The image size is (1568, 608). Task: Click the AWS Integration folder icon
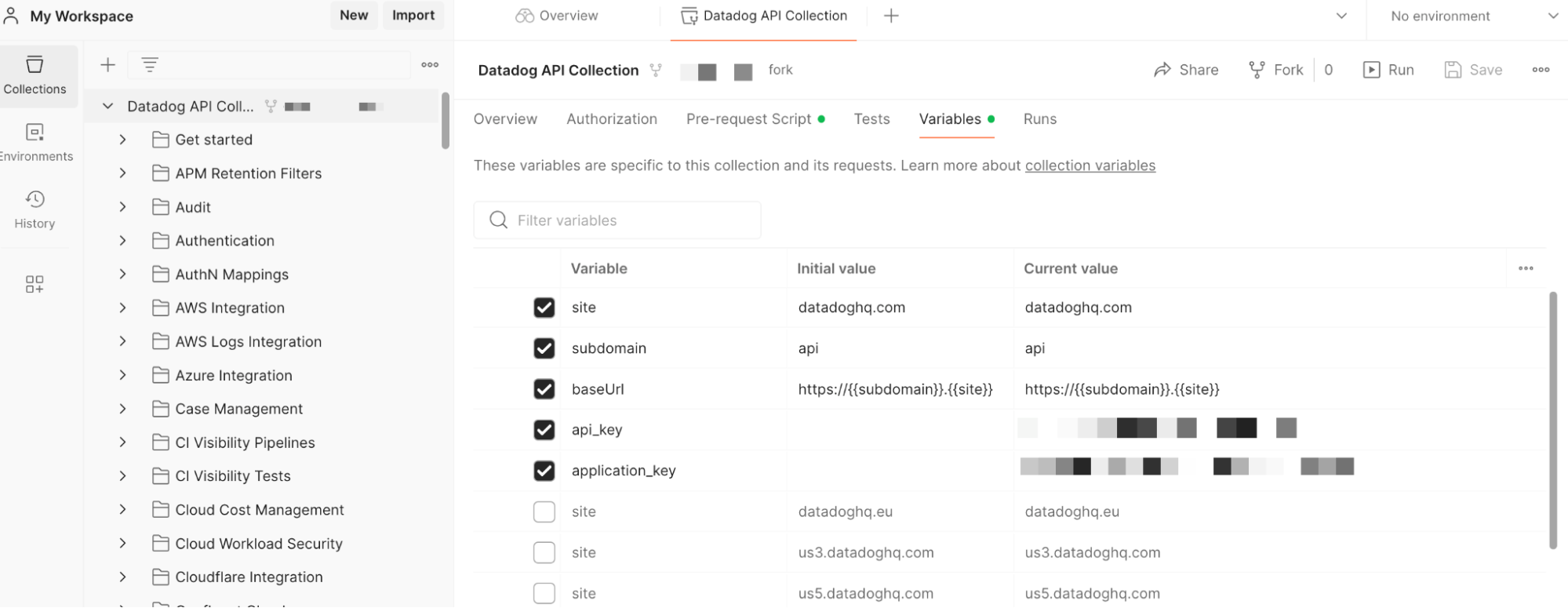pyautogui.click(x=161, y=308)
